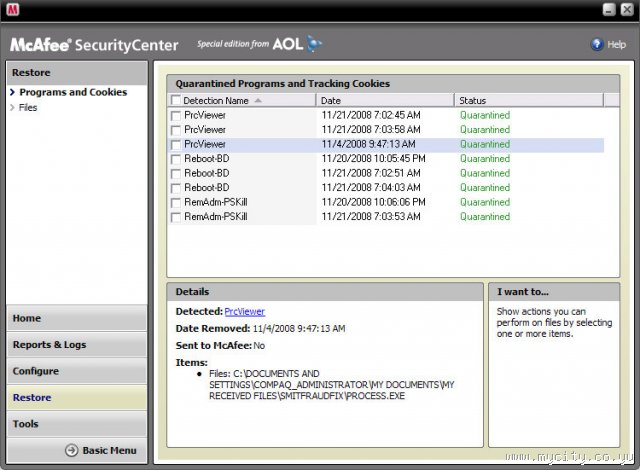Viewport: 640px width, 470px height.
Task: Check Reboot-BD dated 11/20/2008 10:05:45 PM
Action: coord(176,159)
